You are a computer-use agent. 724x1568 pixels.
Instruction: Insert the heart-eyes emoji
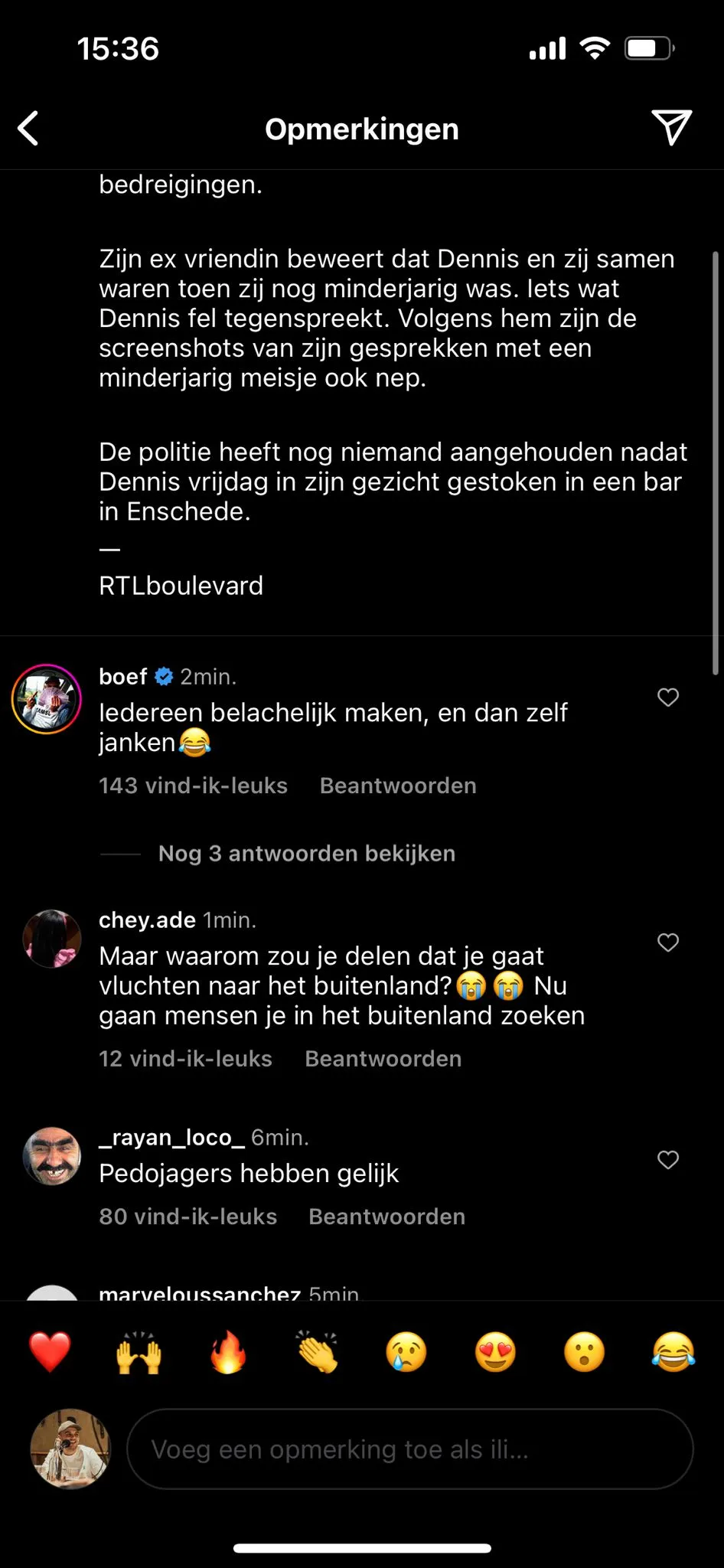point(495,1352)
